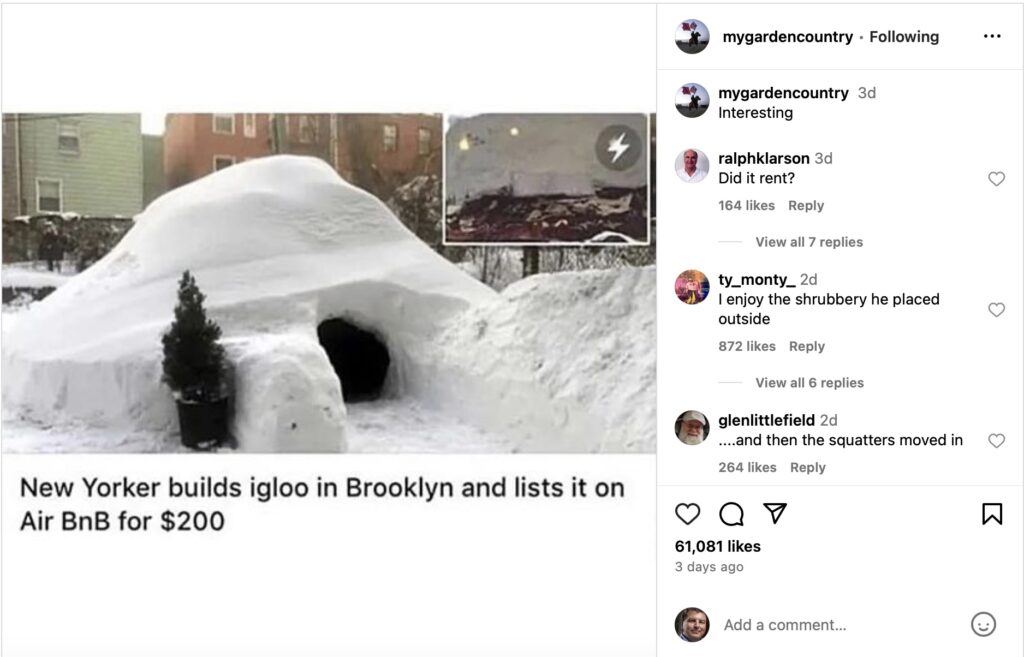Like the post with heart icon
The width and height of the screenshot is (1024, 657).
(x=688, y=514)
